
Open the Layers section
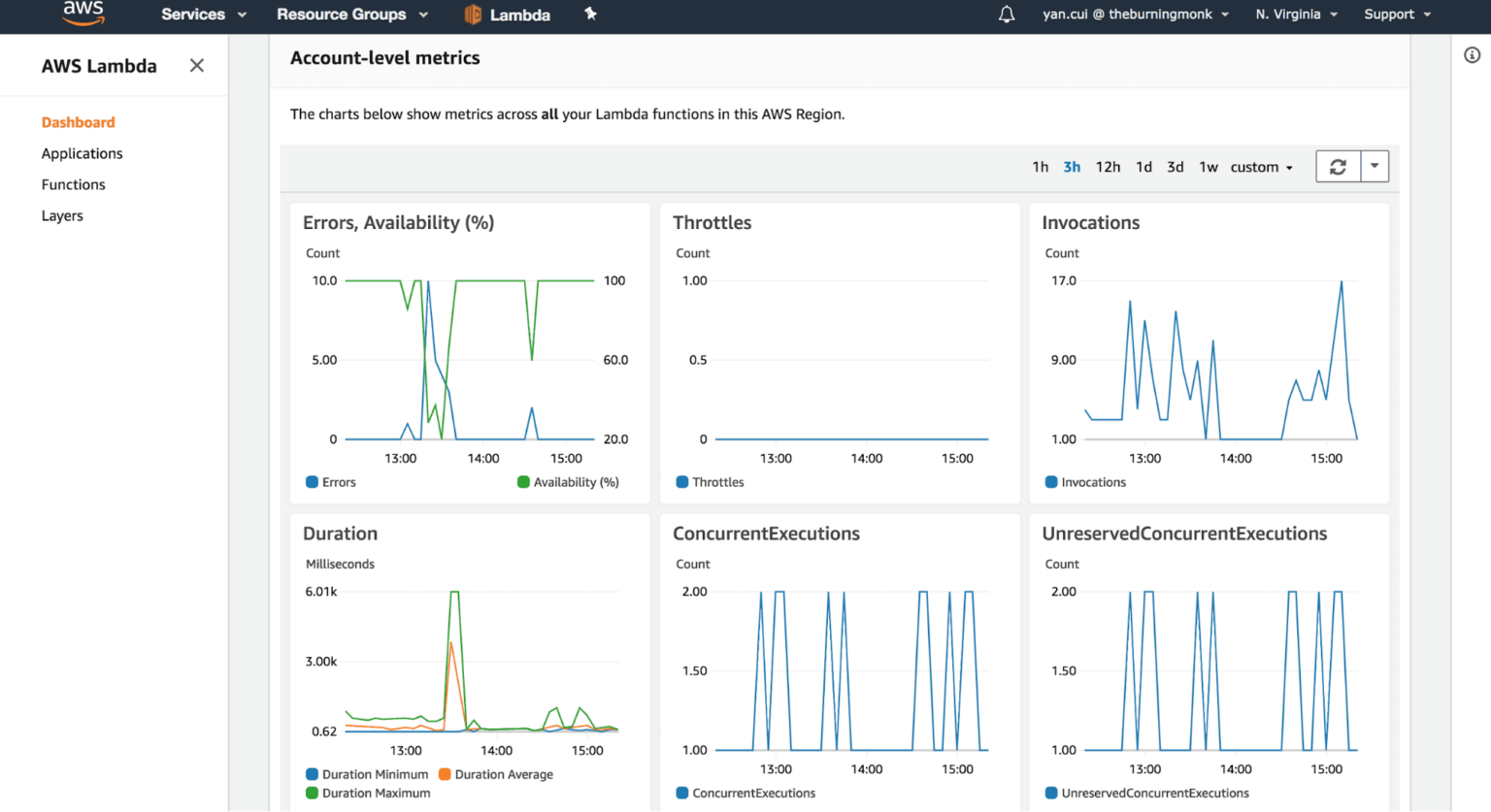coord(62,215)
